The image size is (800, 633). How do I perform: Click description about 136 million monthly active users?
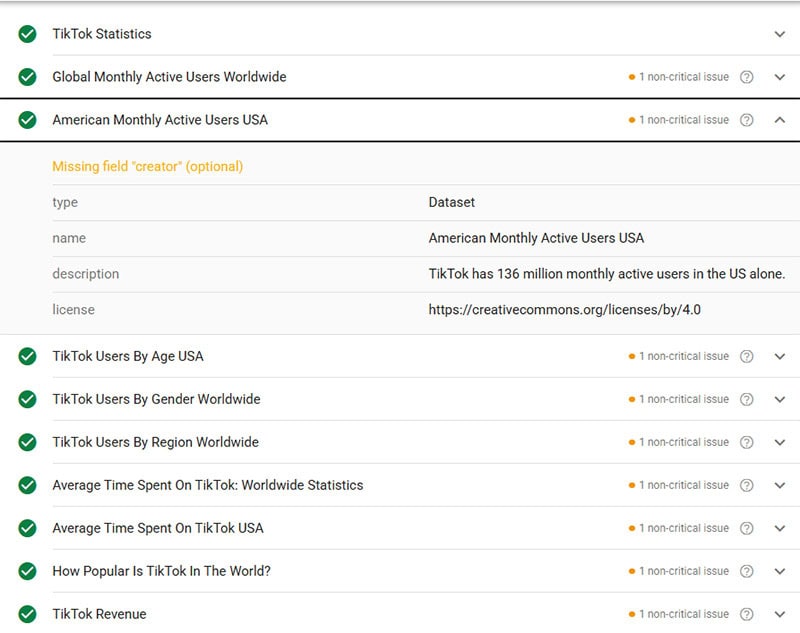[607, 274]
